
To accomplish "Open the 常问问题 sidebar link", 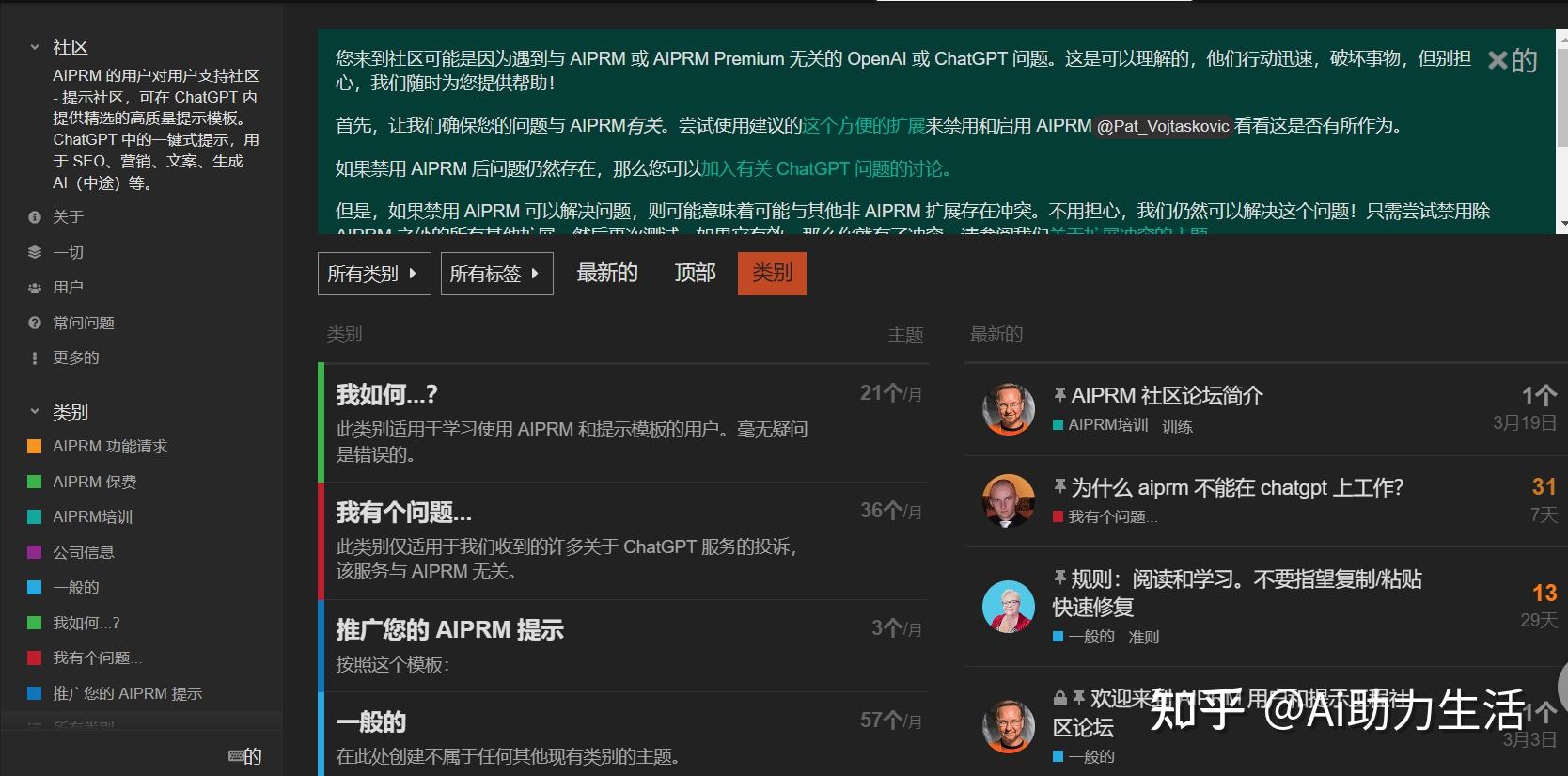I will [84, 323].
